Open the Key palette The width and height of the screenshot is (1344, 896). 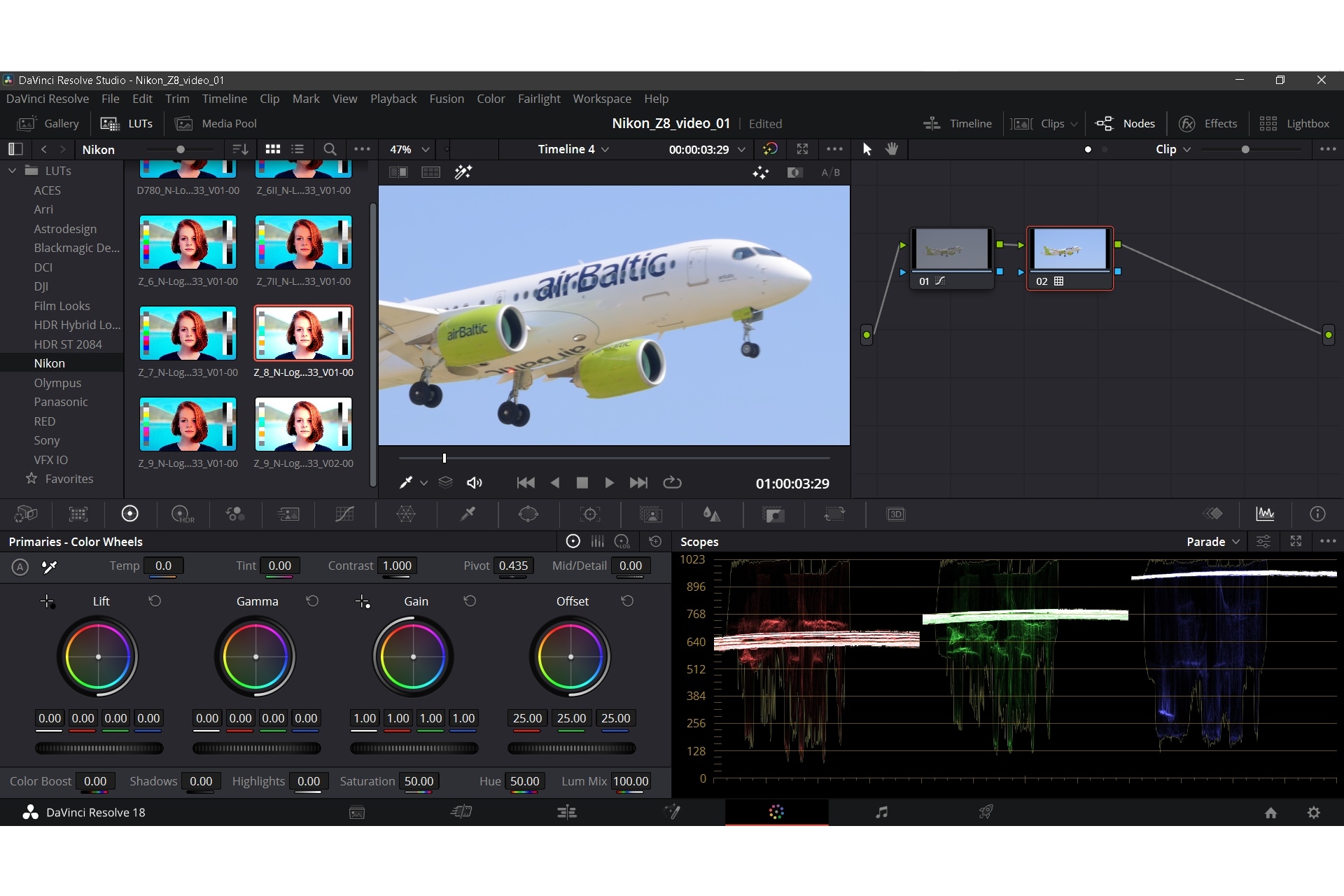[773, 514]
